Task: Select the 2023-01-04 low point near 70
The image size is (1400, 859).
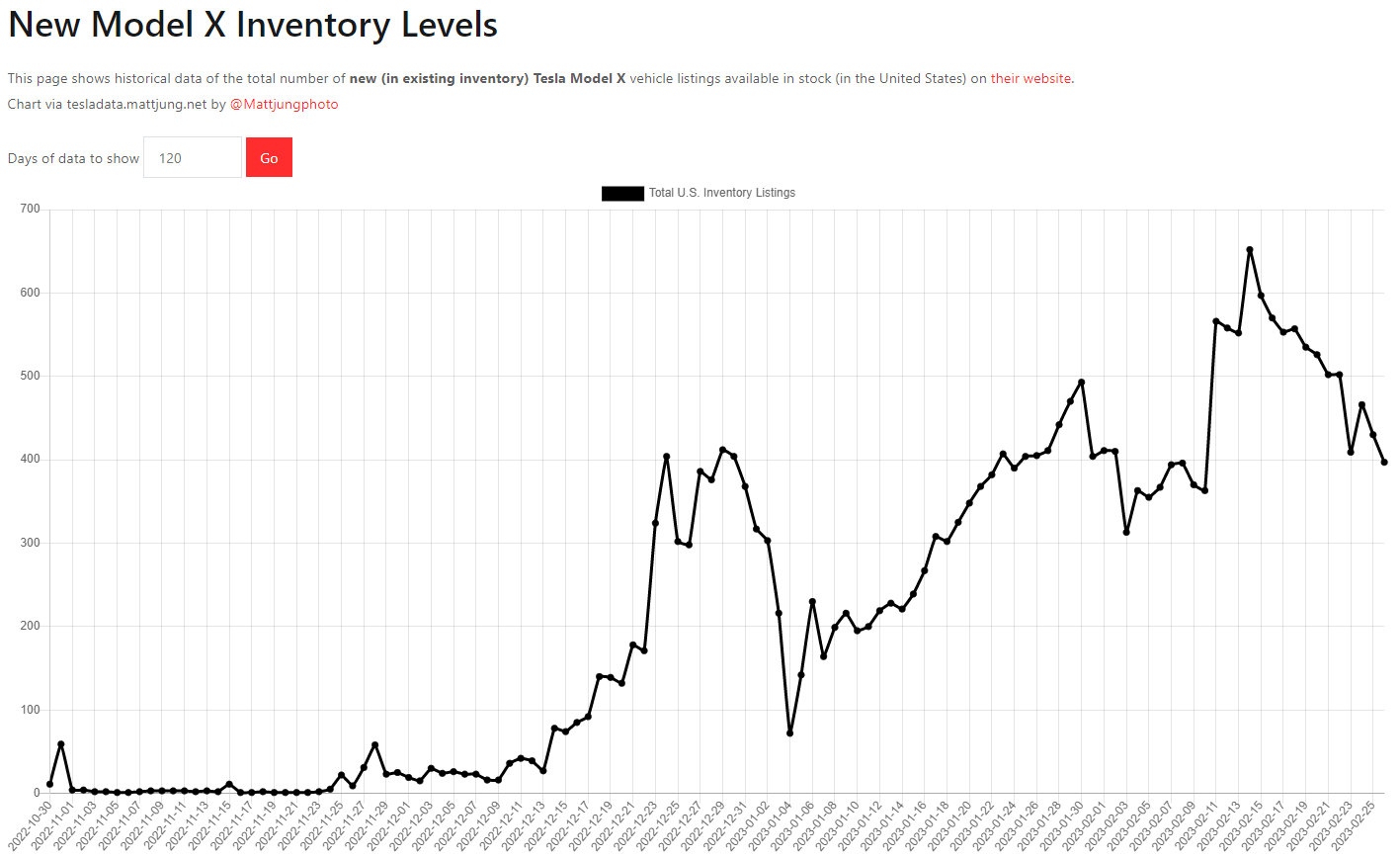Action: point(790,732)
